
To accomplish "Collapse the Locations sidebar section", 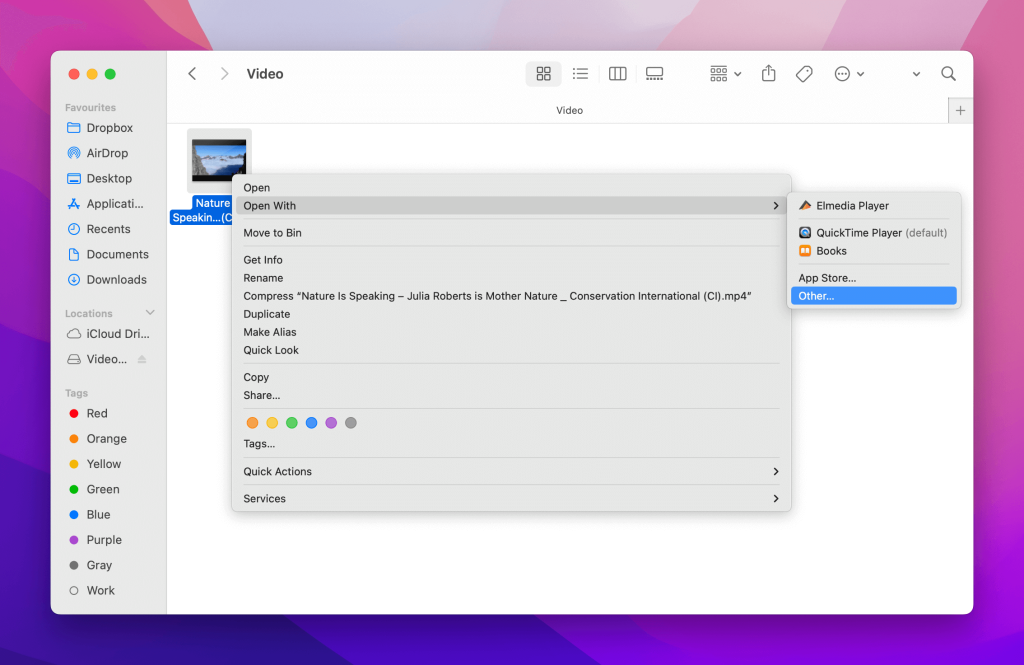I will tap(148, 312).
